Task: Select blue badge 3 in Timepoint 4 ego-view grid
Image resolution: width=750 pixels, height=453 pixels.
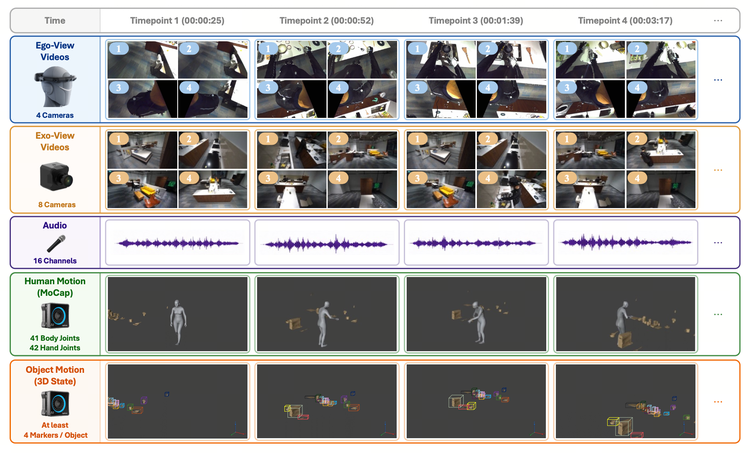Action: 567,88
